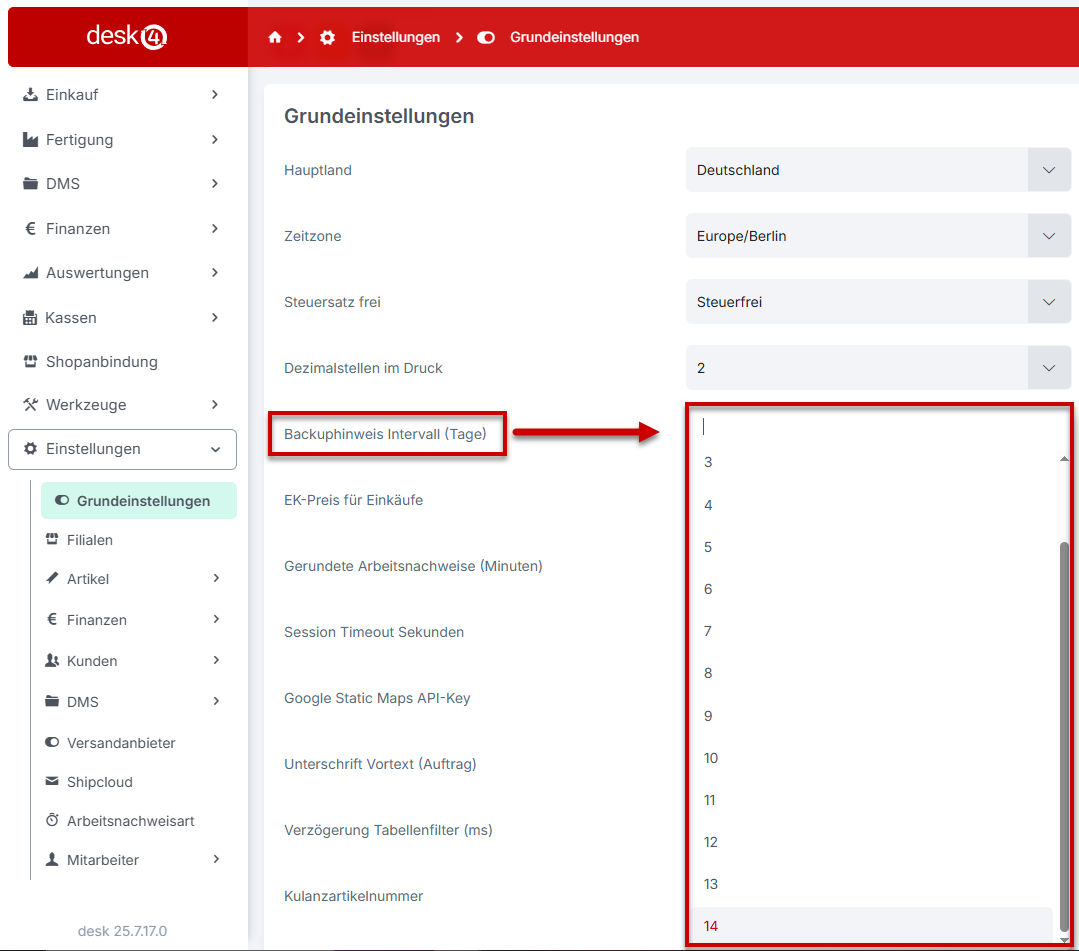This screenshot has width=1079, height=951.
Task: Click the Arbeitsnachweisart stopwatch icon
Action: click(x=53, y=821)
